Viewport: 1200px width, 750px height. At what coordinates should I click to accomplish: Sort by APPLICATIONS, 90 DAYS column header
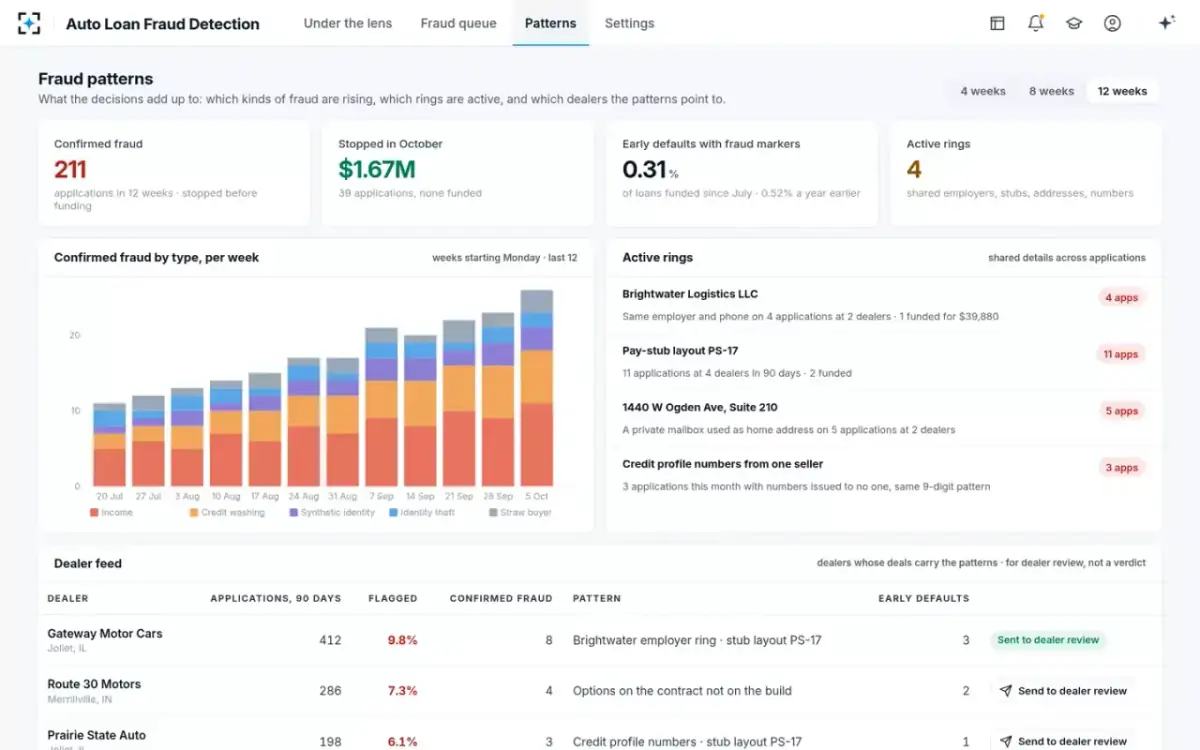[275, 598]
